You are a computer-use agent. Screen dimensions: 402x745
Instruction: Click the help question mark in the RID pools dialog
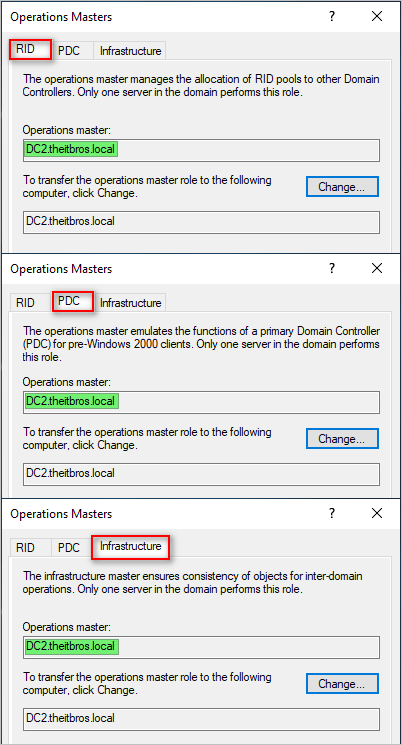[332, 17]
